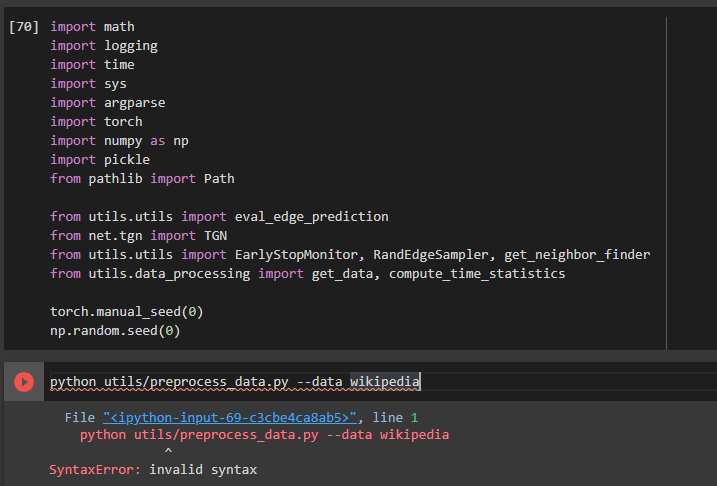Screen dimensions: 717x486
Task: Click the 'import torch' line
Action: (96, 122)
